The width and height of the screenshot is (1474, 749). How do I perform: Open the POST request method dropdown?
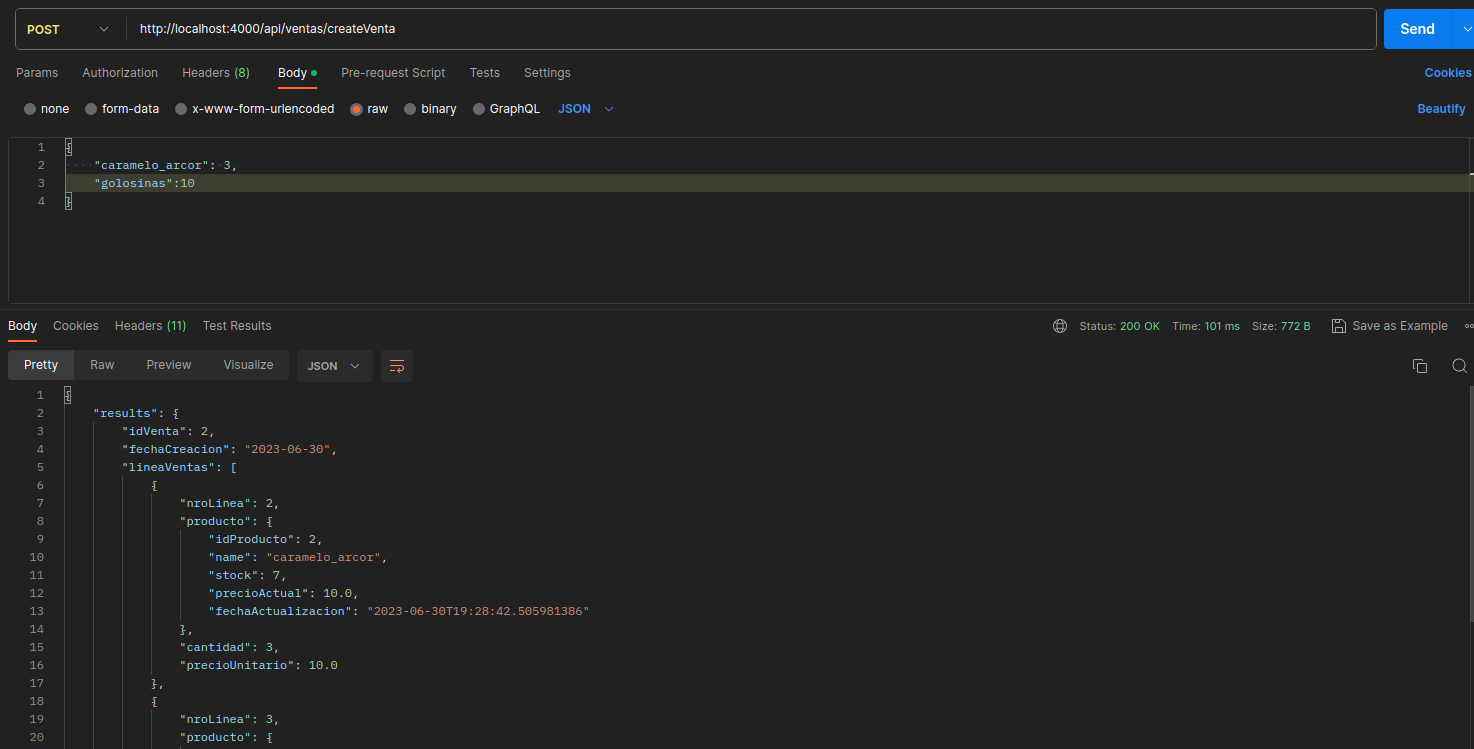pyautogui.click(x=68, y=29)
